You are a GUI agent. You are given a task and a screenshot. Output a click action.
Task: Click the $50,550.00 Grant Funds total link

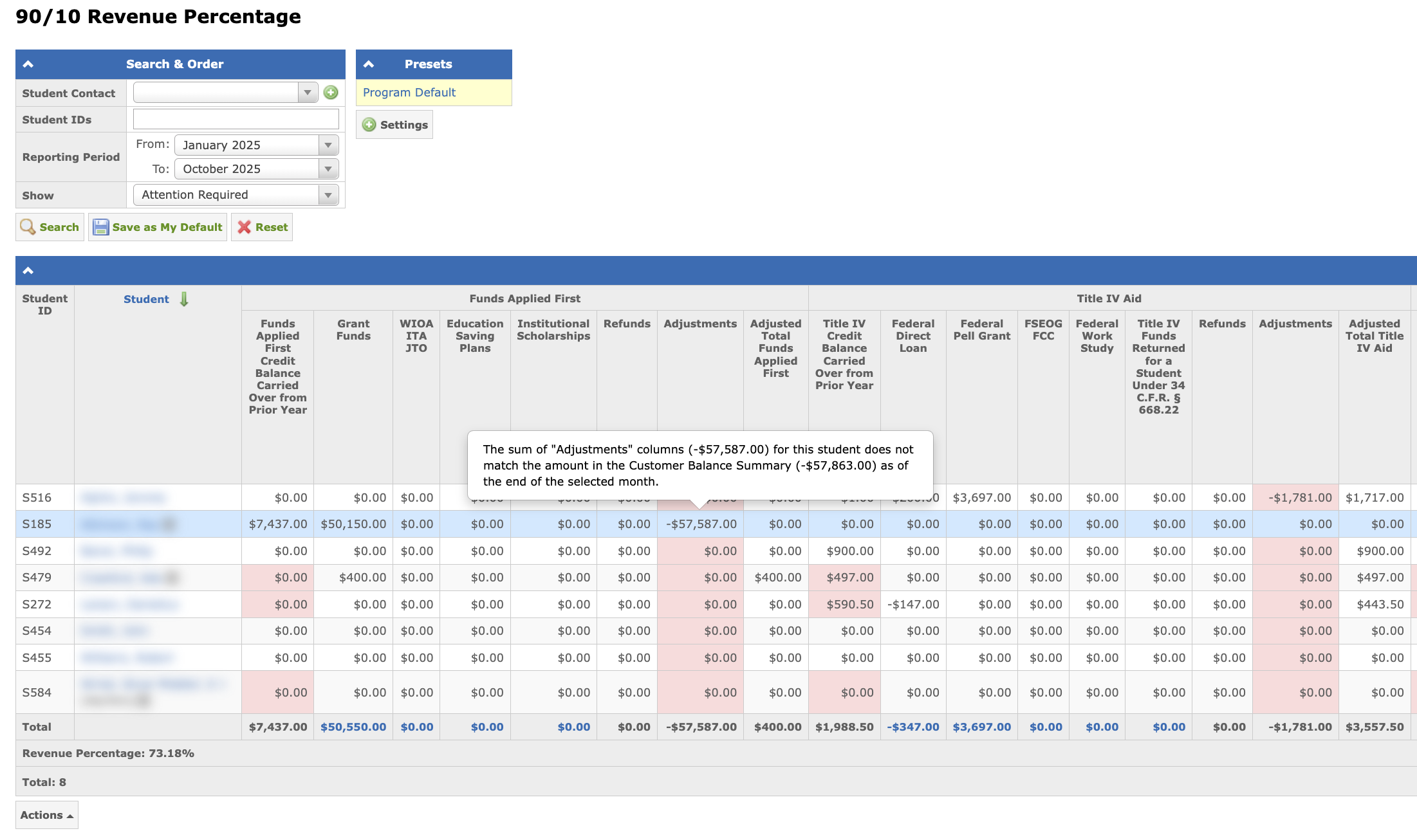click(x=353, y=727)
